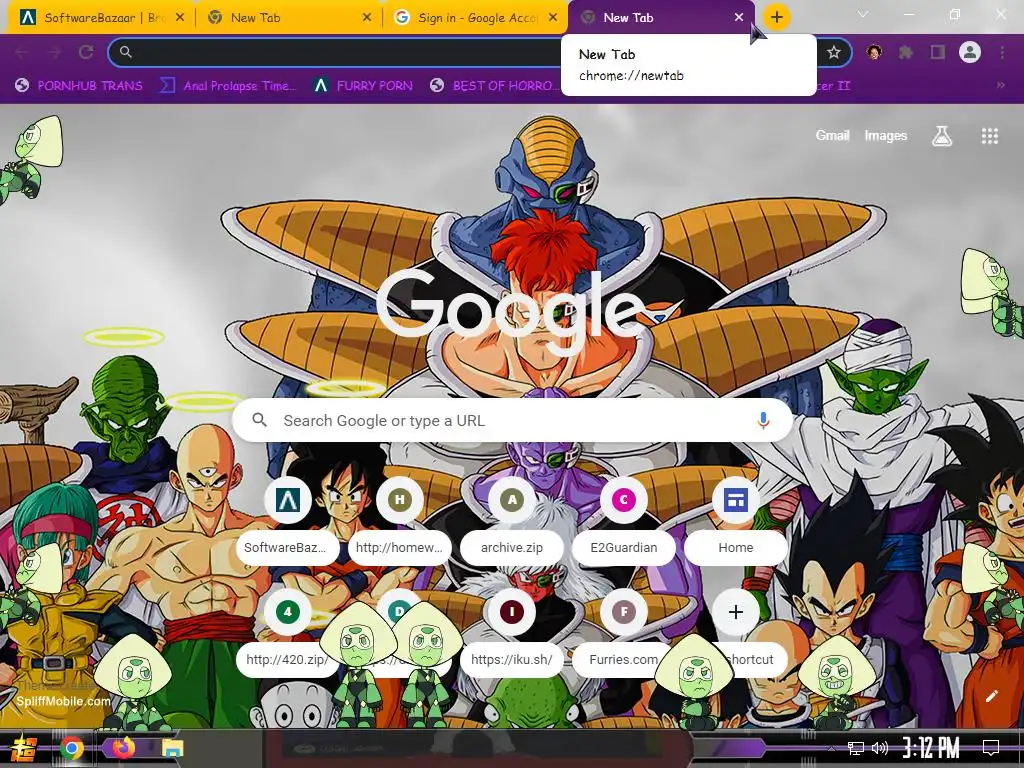
Task: Open the Windows Start button
Action: coord(24,748)
